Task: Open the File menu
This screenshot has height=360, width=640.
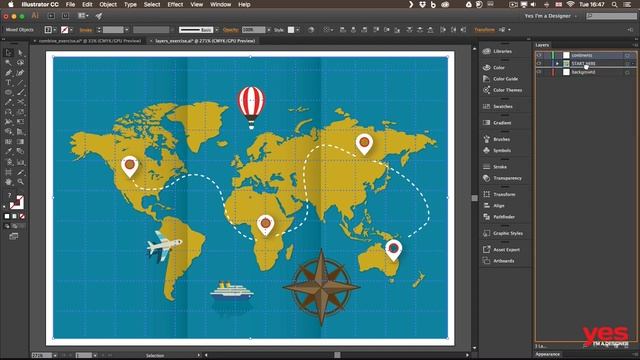Action: click(70, 4)
